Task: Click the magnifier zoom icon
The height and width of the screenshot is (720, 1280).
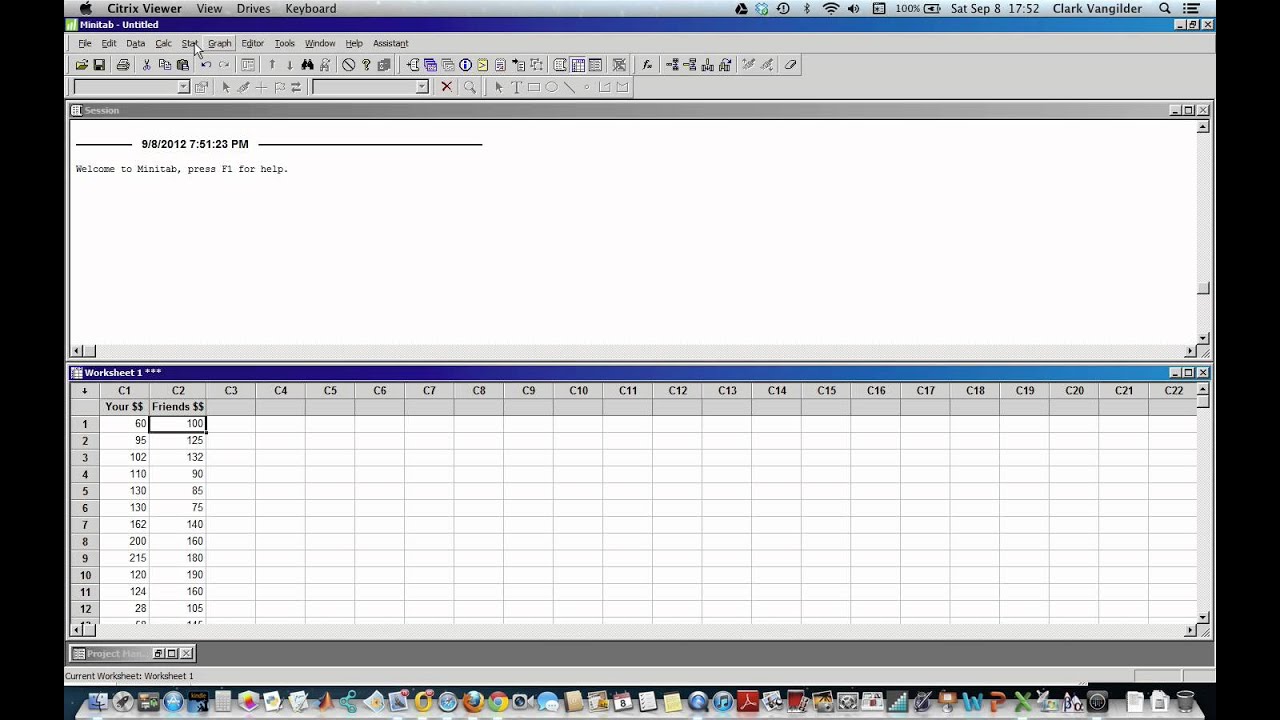Action: tap(469, 87)
